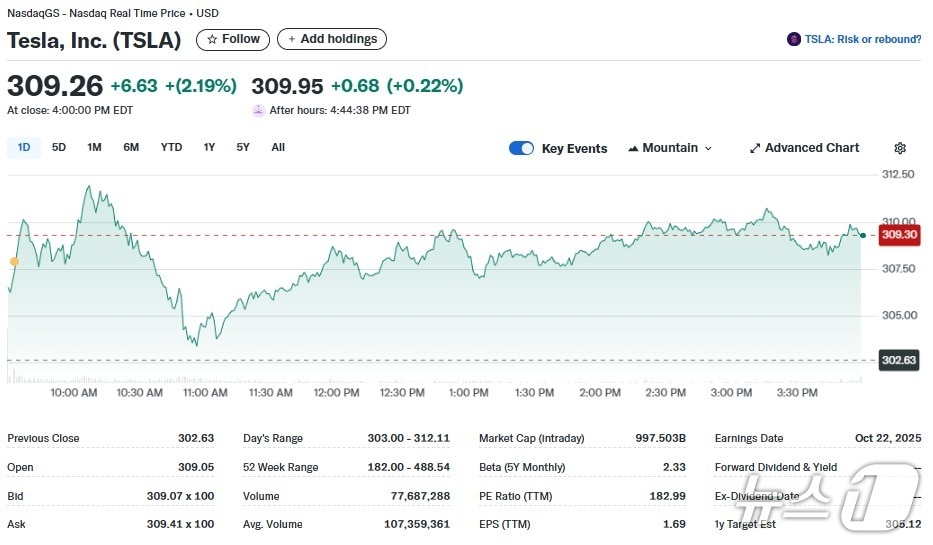933x545 pixels.
Task: Switch to the 5D time range
Action: [59, 147]
